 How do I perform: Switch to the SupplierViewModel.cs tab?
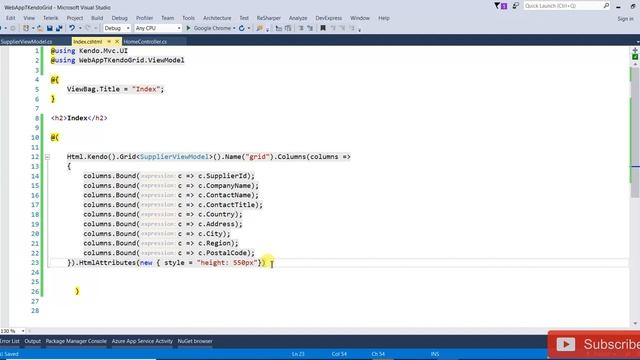[27, 42]
